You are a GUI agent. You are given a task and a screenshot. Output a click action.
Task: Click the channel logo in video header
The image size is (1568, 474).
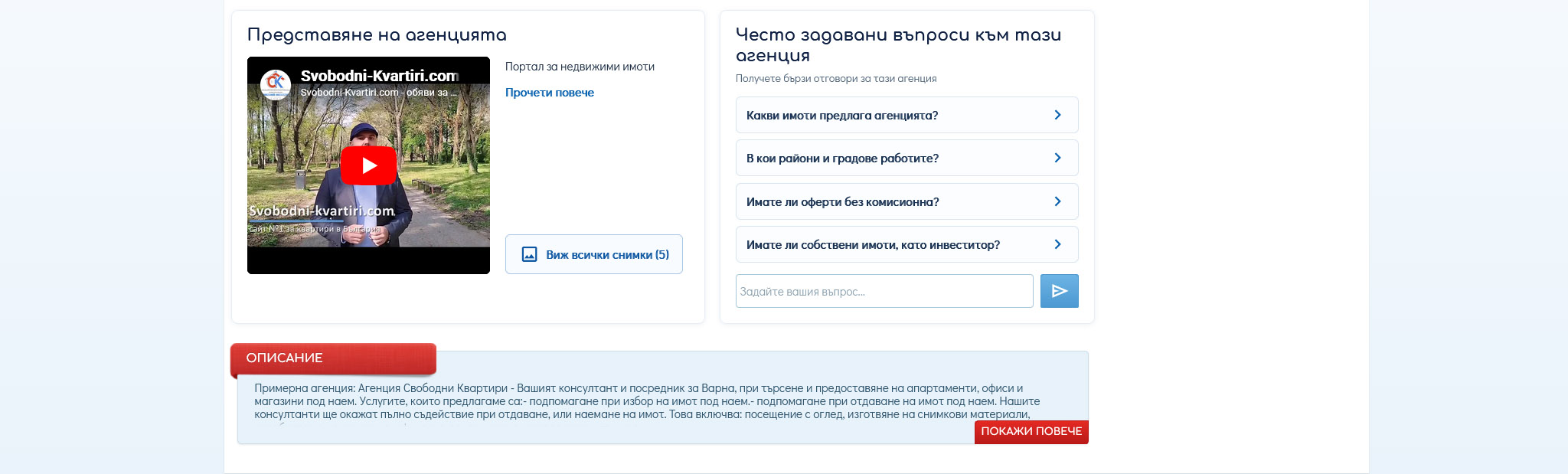pos(276,84)
